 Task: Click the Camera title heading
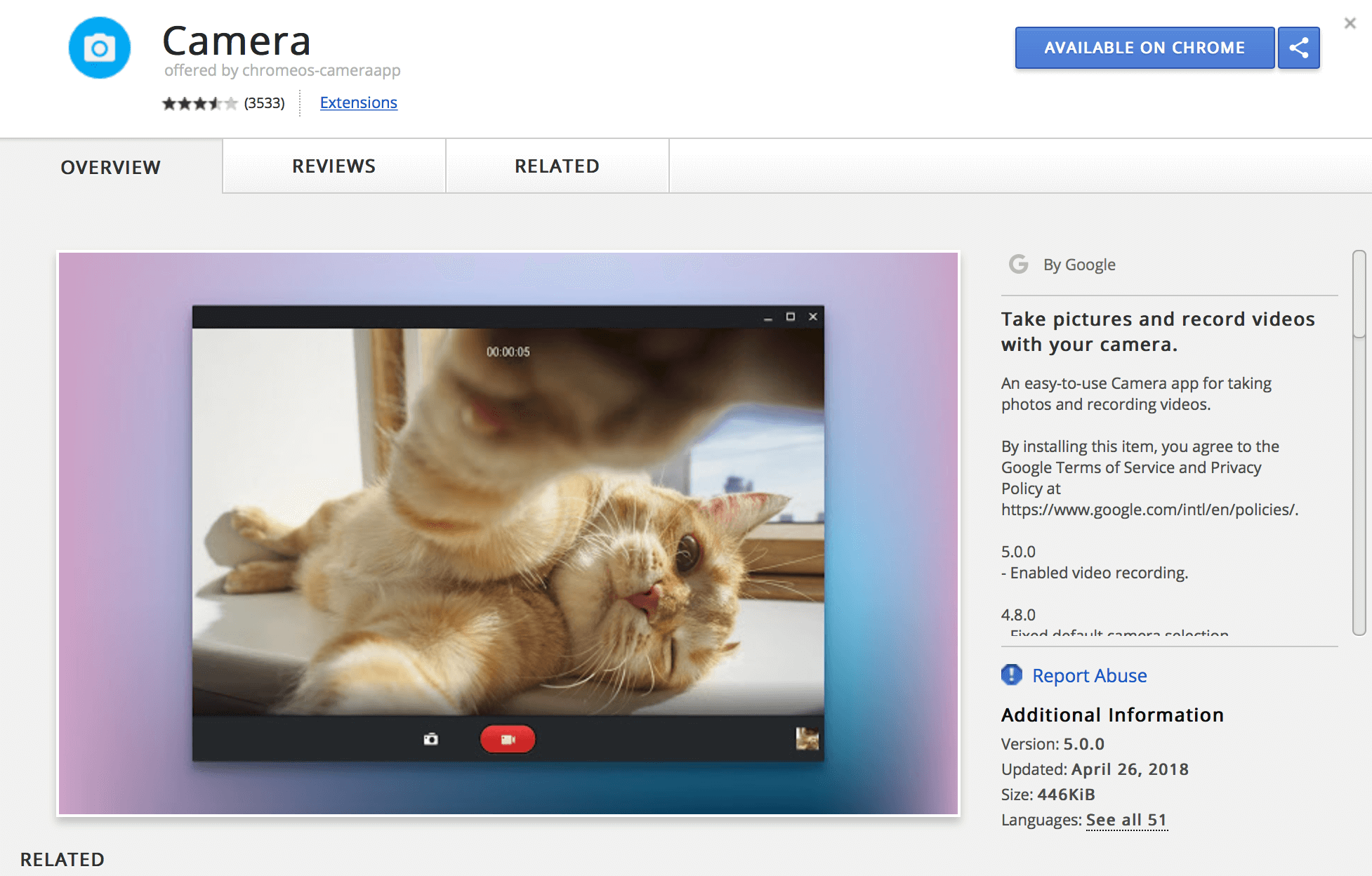point(237,41)
